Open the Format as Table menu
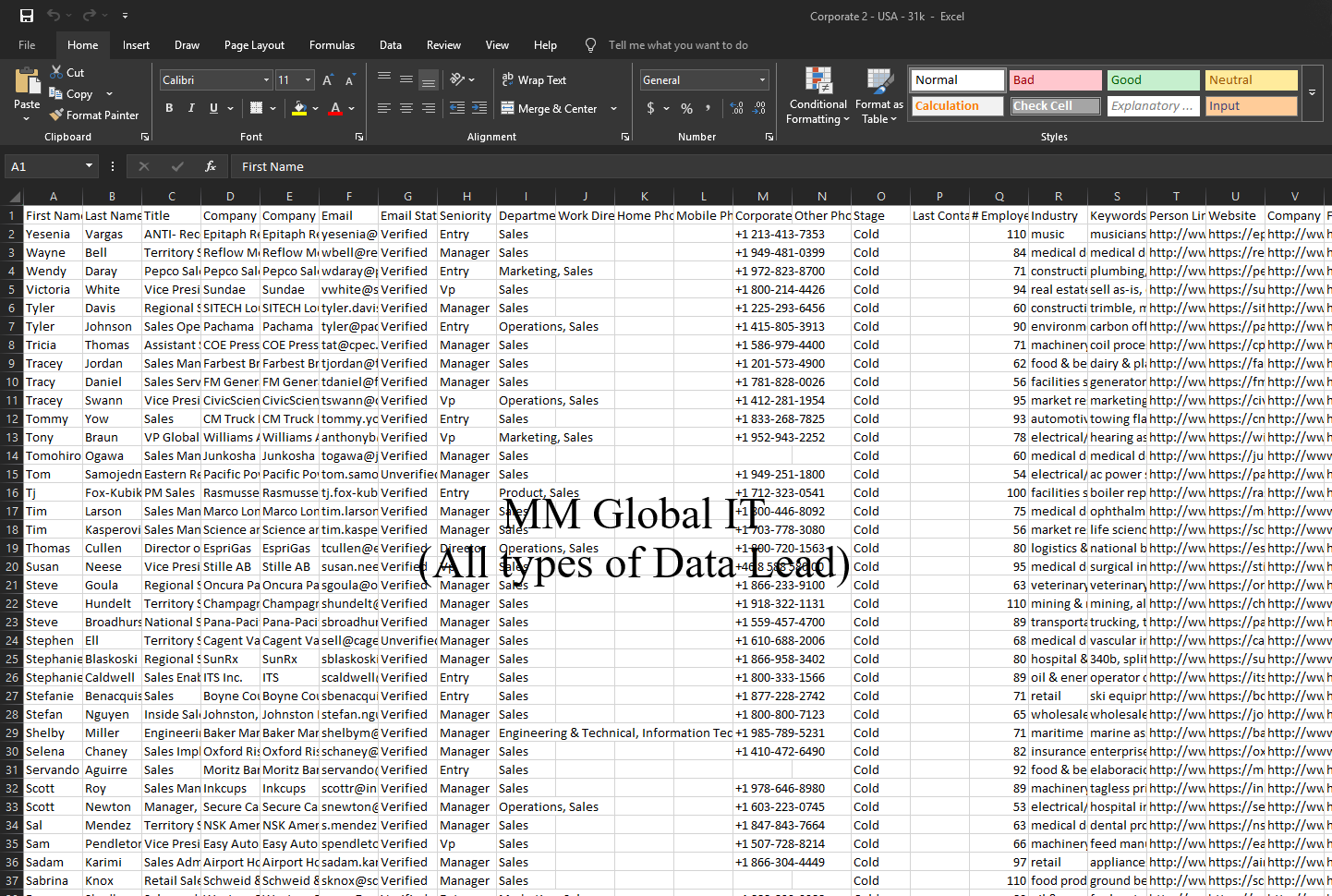The image size is (1332, 896). 878,96
